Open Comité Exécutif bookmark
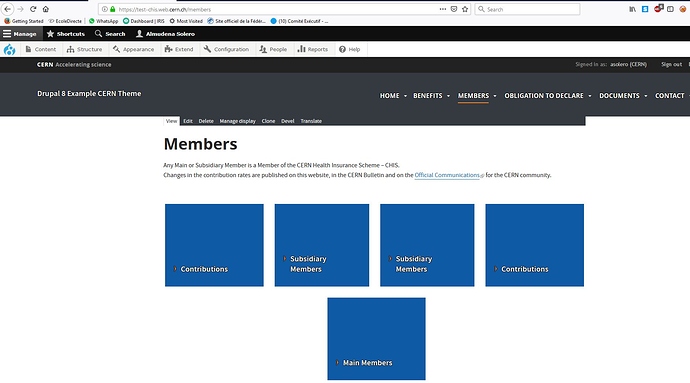Screen dimensions: 690x383 [x=299, y=21]
